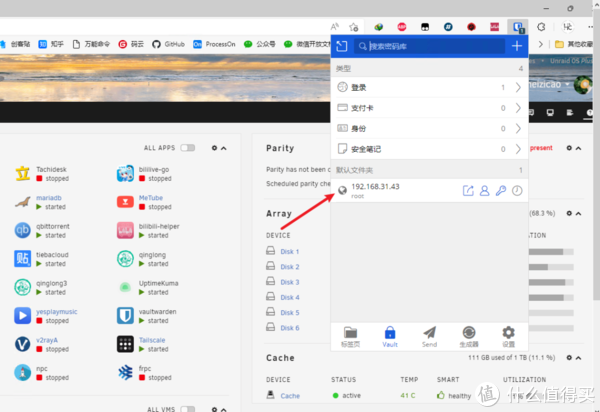Collapse the Docker apps panel
Image resolution: width=600 pixels, height=412 pixels.
pos(224,148)
